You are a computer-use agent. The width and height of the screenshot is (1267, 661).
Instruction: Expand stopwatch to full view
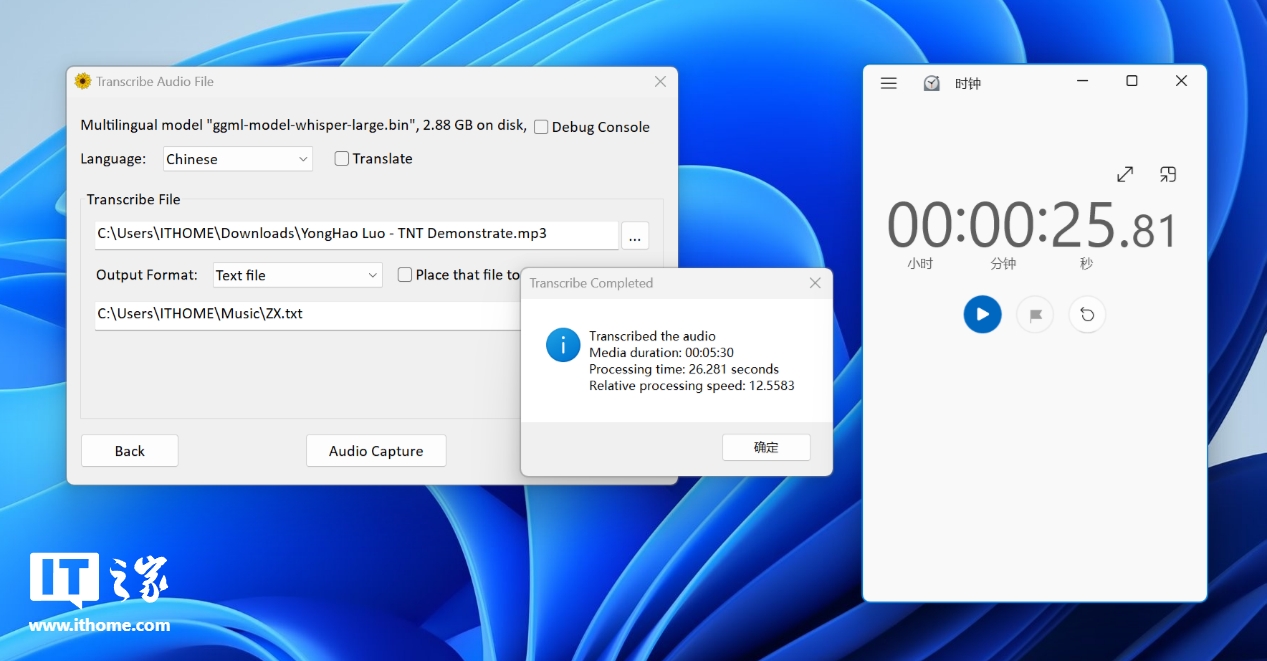click(1125, 175)
